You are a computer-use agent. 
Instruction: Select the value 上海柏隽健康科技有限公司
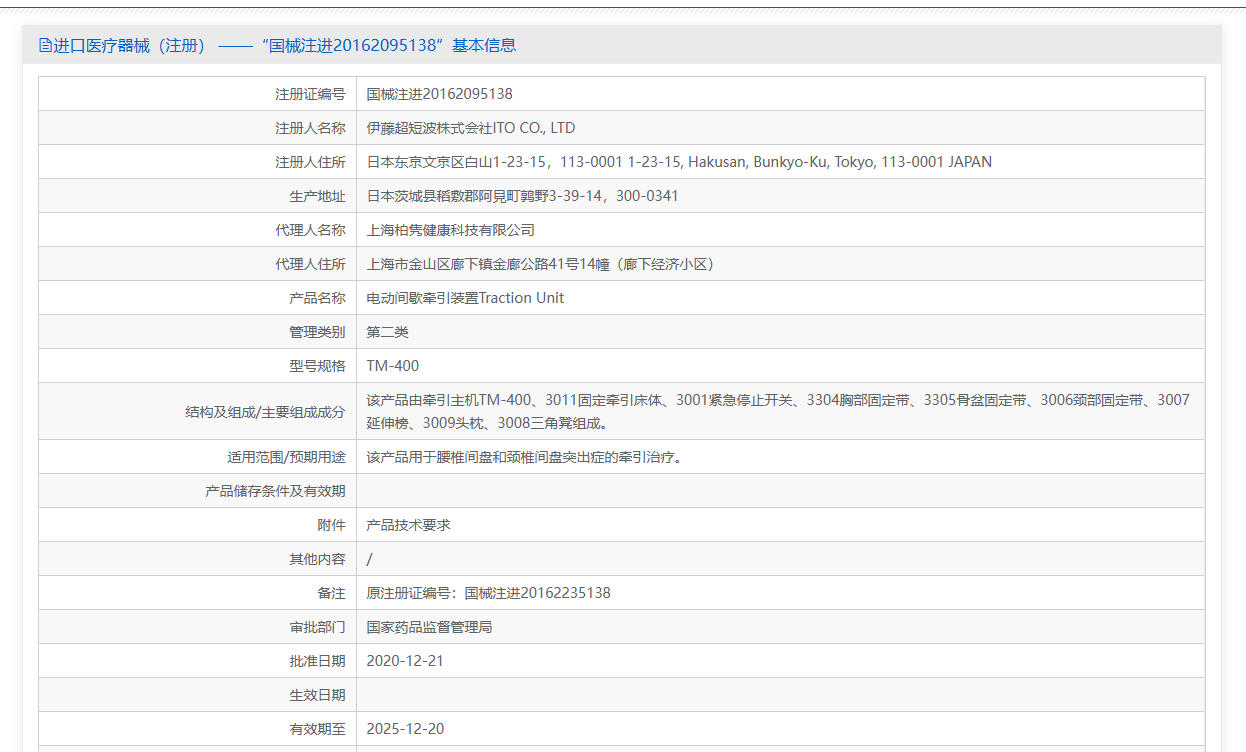pos(450,230)
